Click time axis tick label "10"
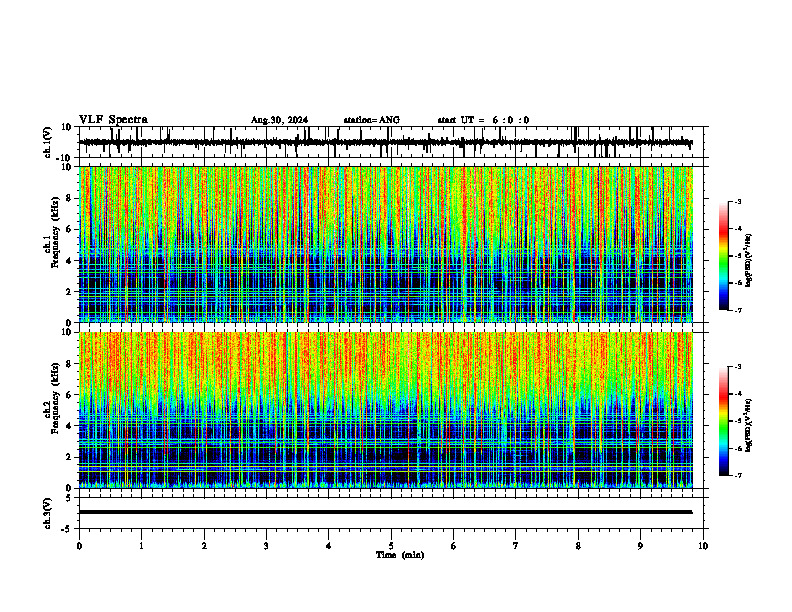 tap(703, 546)
